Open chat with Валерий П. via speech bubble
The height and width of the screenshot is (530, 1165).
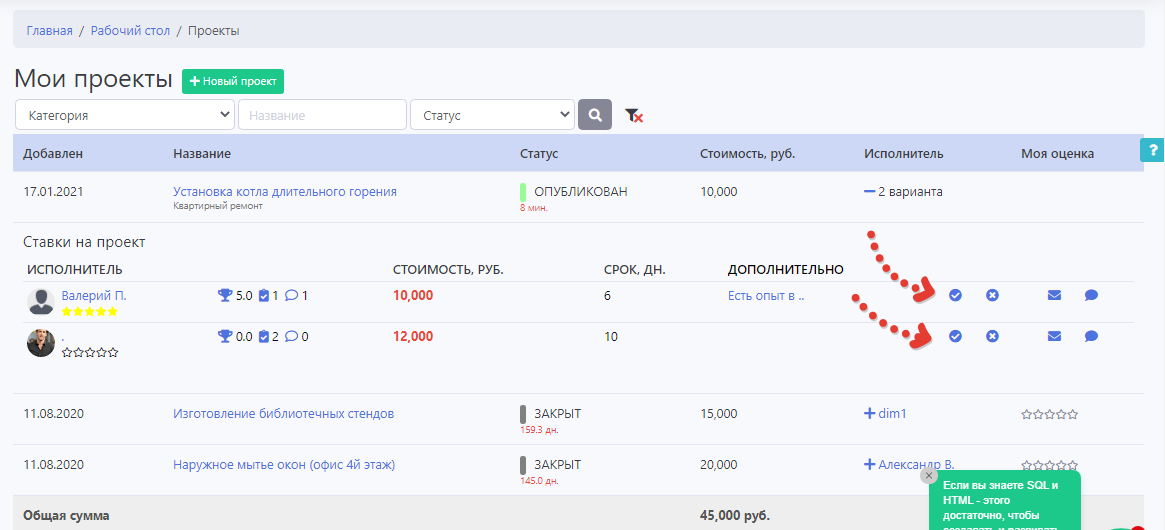1091,295
